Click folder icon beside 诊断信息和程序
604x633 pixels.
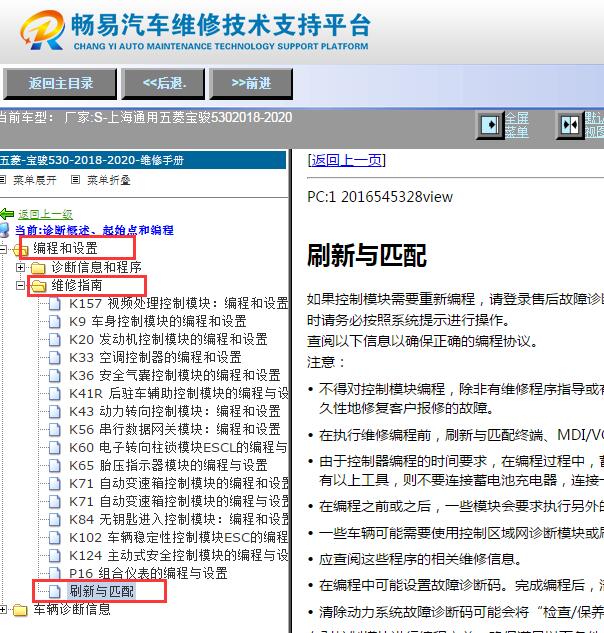coord(38,268)
